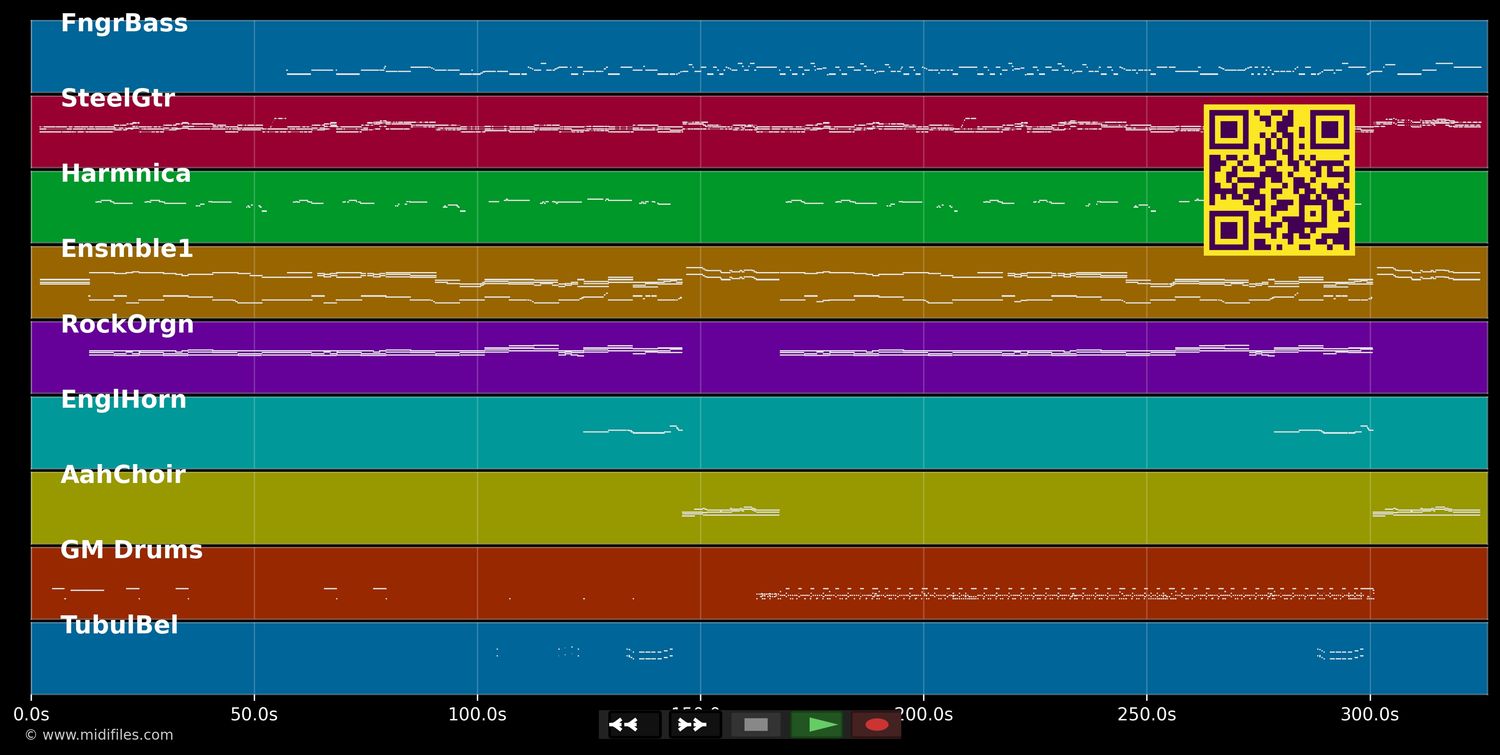Click the gray stop button
This screenshot has width=1500, height=755.
coord(756,724)
